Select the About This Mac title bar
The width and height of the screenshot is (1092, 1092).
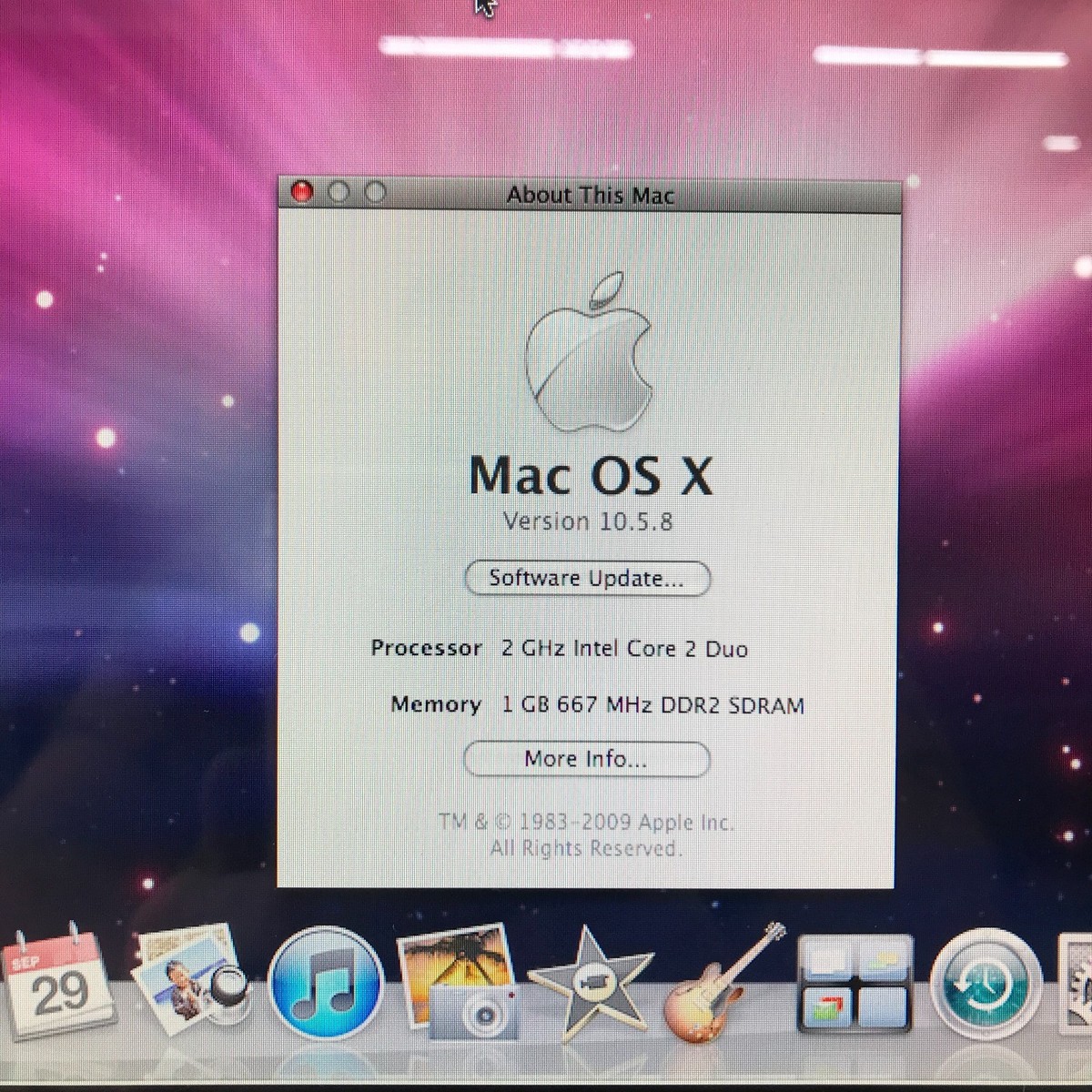tap(591, 195)
